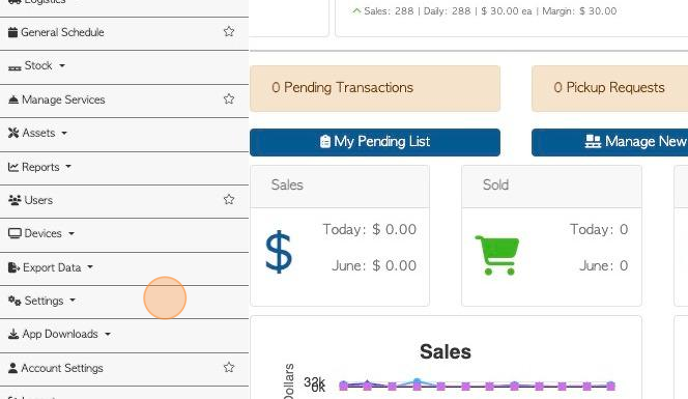Click the Reports chart icon
This screenshot has width=688, height=399.
click(13, 167)
